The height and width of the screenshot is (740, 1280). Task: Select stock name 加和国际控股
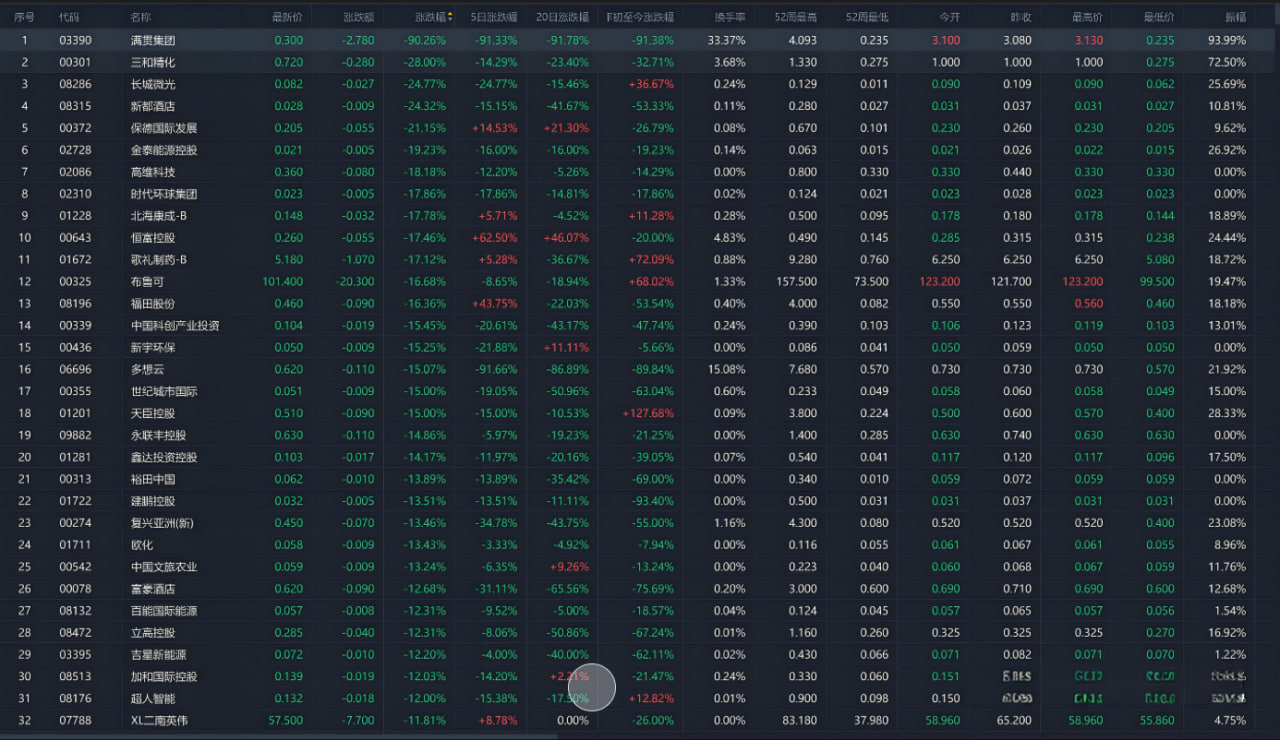[164, 677]
